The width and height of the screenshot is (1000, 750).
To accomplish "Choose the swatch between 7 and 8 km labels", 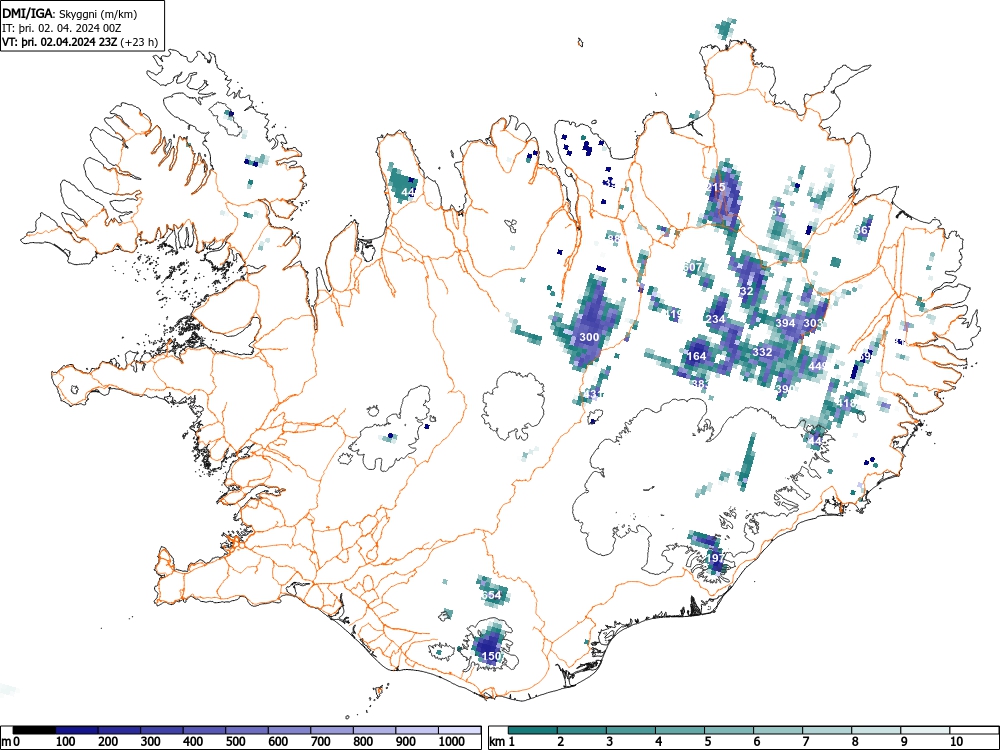I will click(x=827, y=730).
